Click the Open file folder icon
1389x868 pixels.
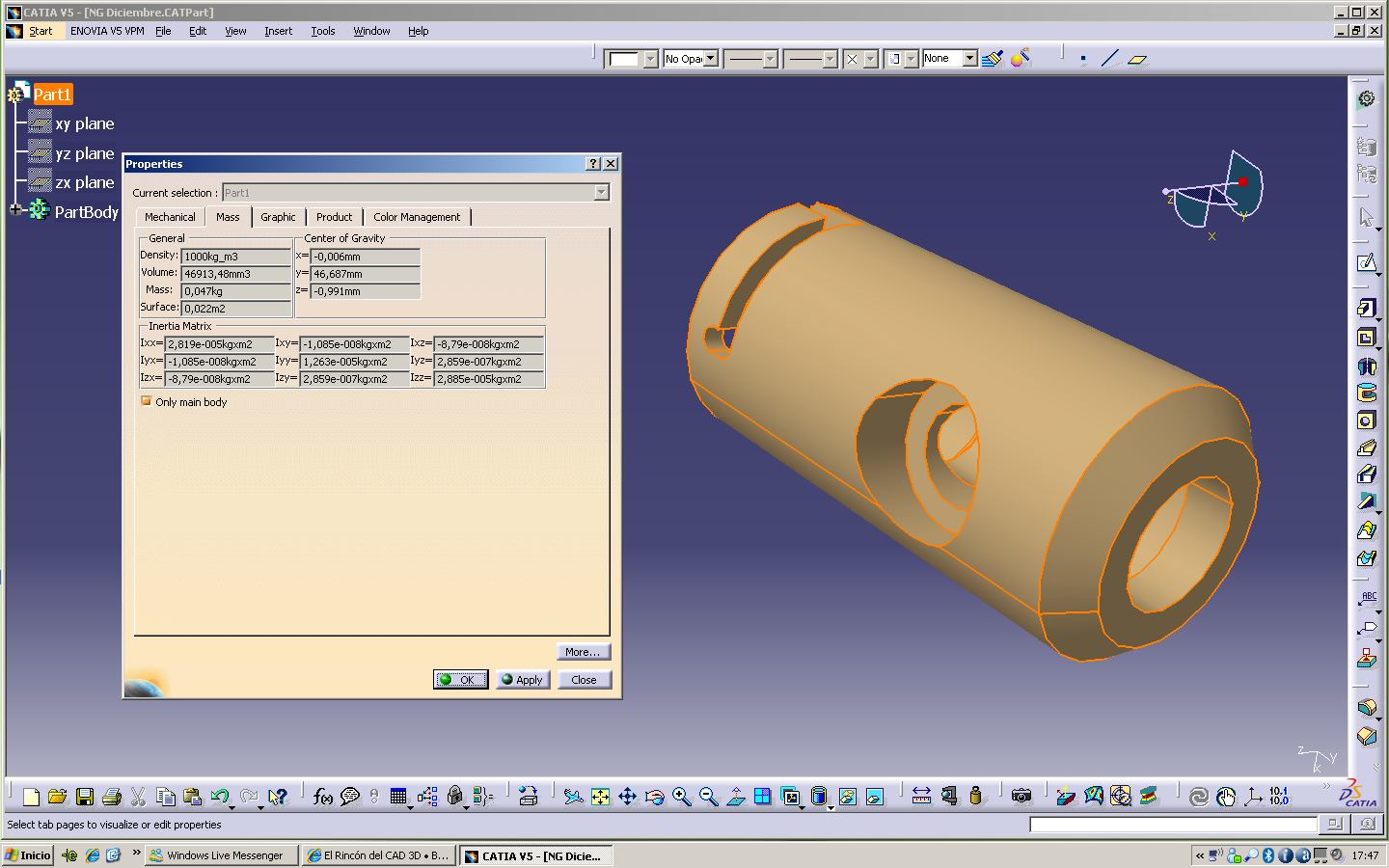coord(58,797)
